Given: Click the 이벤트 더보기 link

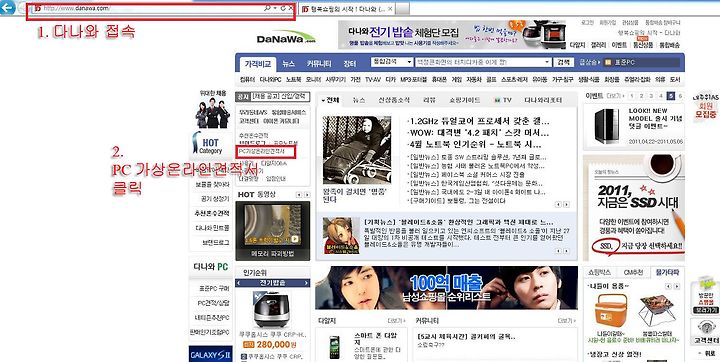Looking at the screenshot, I should pos(614,96).
